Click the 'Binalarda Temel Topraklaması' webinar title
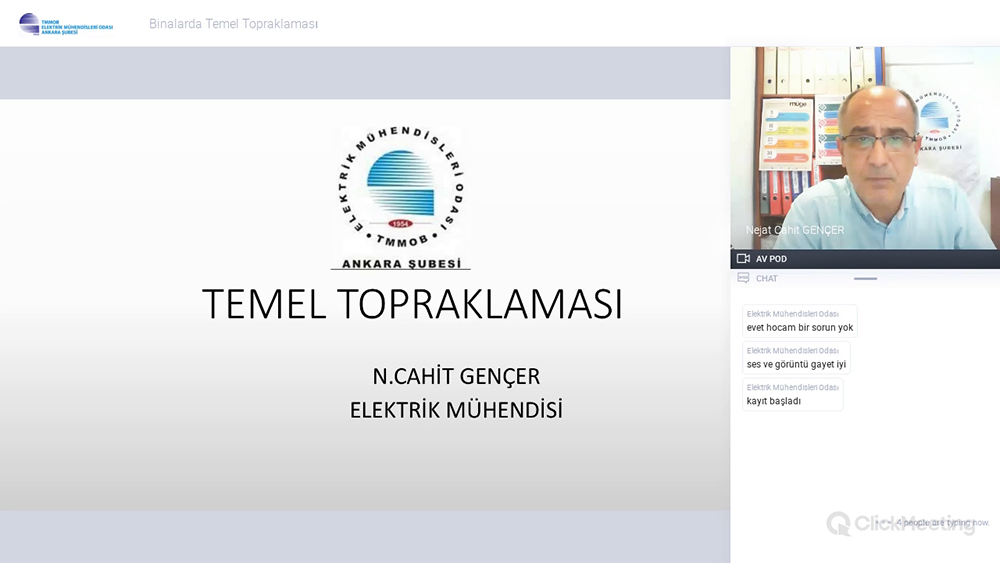 coord(233,24)
